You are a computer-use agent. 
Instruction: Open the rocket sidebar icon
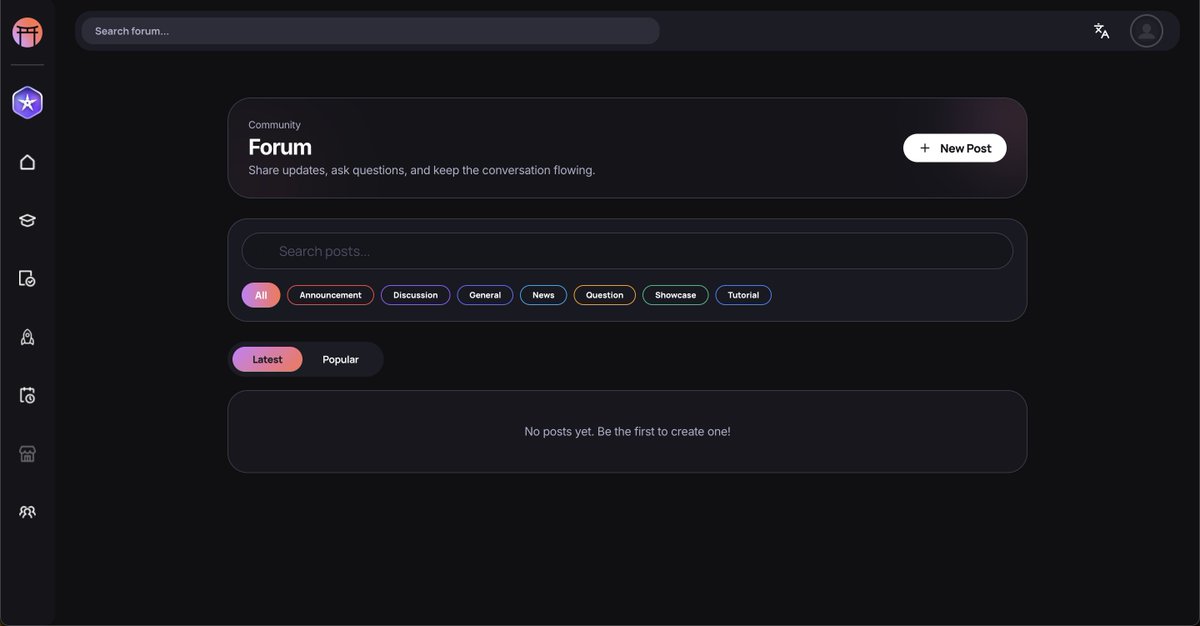pos(27,337)
